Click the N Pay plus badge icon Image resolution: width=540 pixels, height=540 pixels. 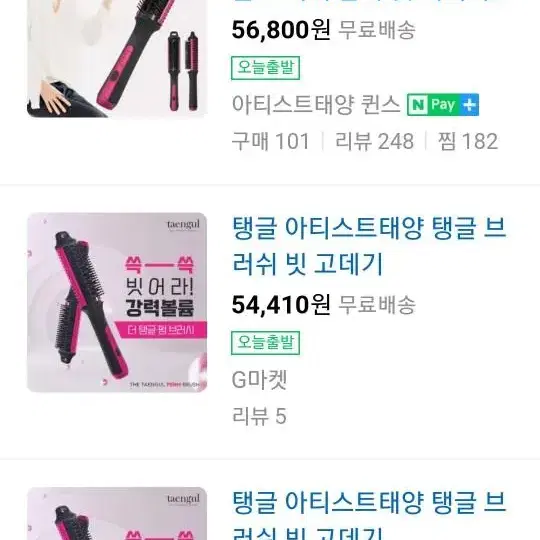tap(443, 104)
